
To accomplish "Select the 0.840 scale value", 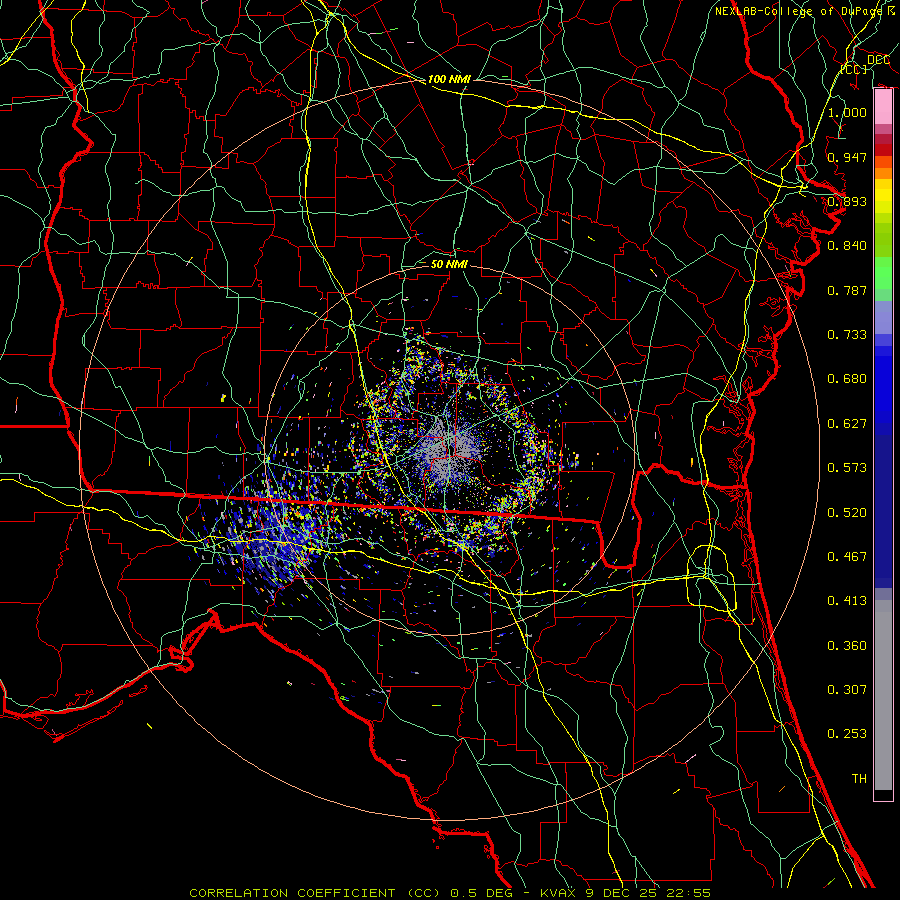I will click(x=847, y=246).
